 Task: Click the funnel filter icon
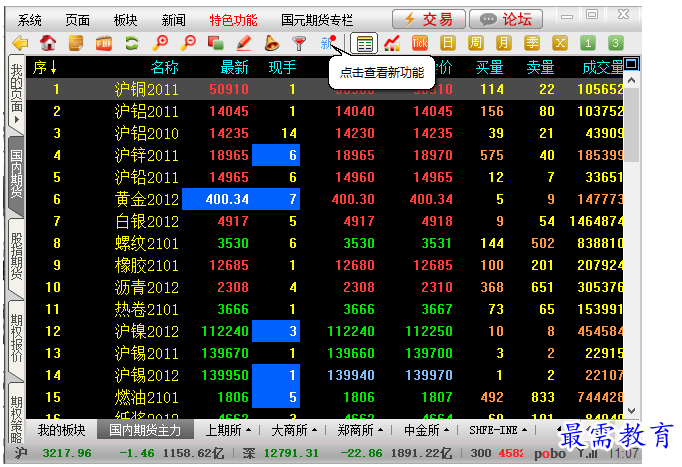(298, 43)
